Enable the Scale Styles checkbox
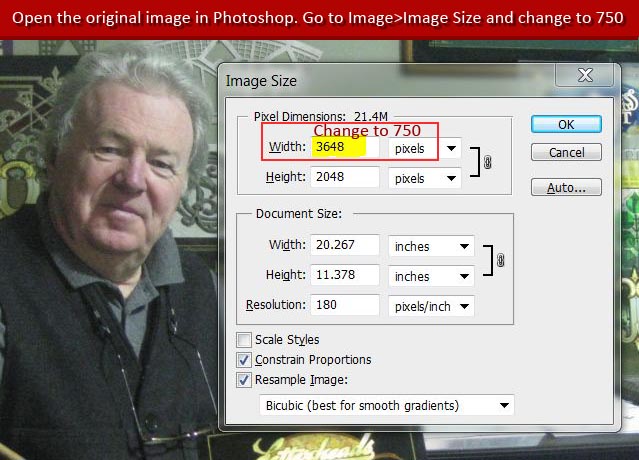 coord(244,339)
